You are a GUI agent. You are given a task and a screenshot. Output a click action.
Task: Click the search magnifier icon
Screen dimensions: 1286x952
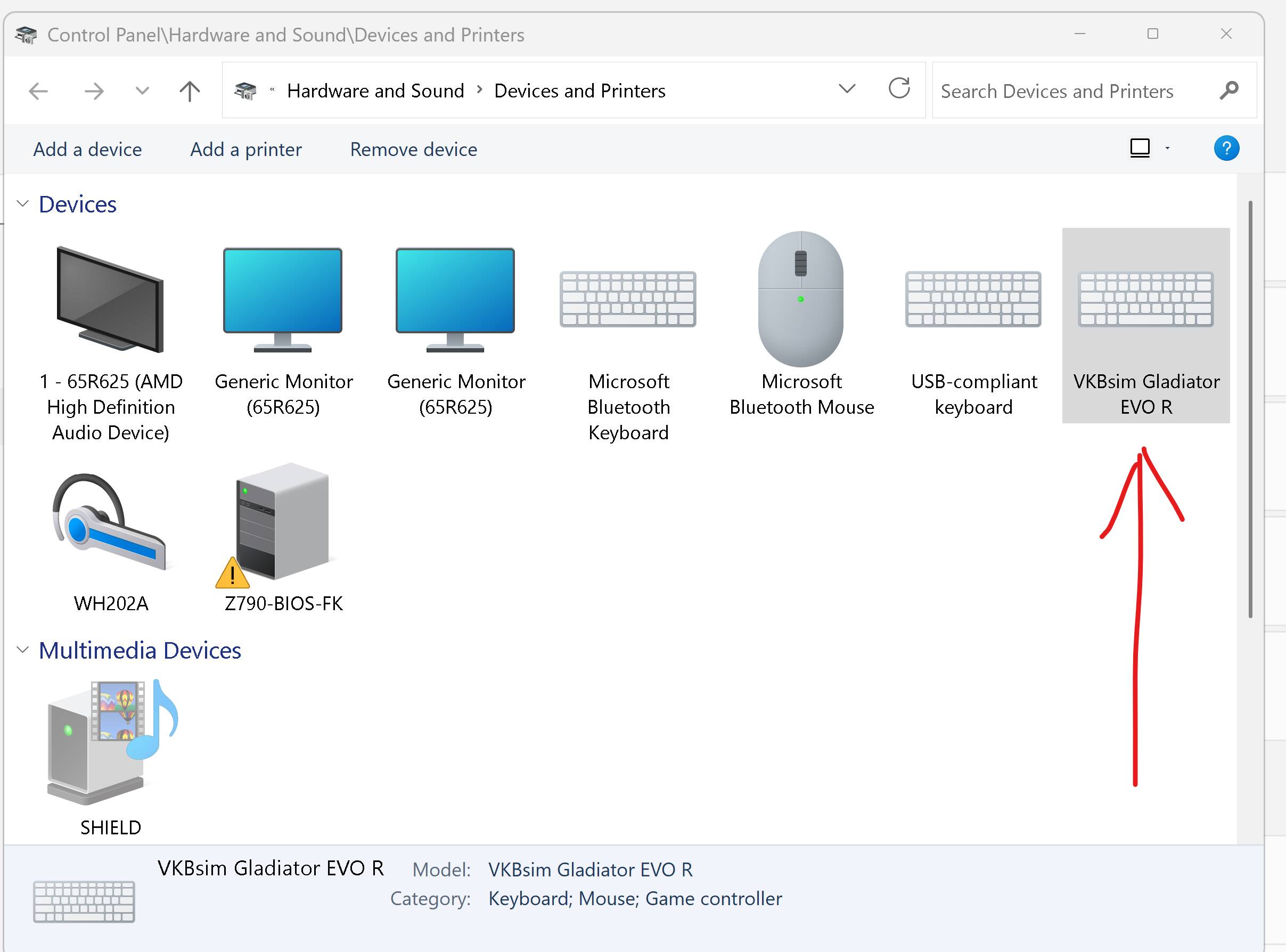click(x=1228, y=91)
